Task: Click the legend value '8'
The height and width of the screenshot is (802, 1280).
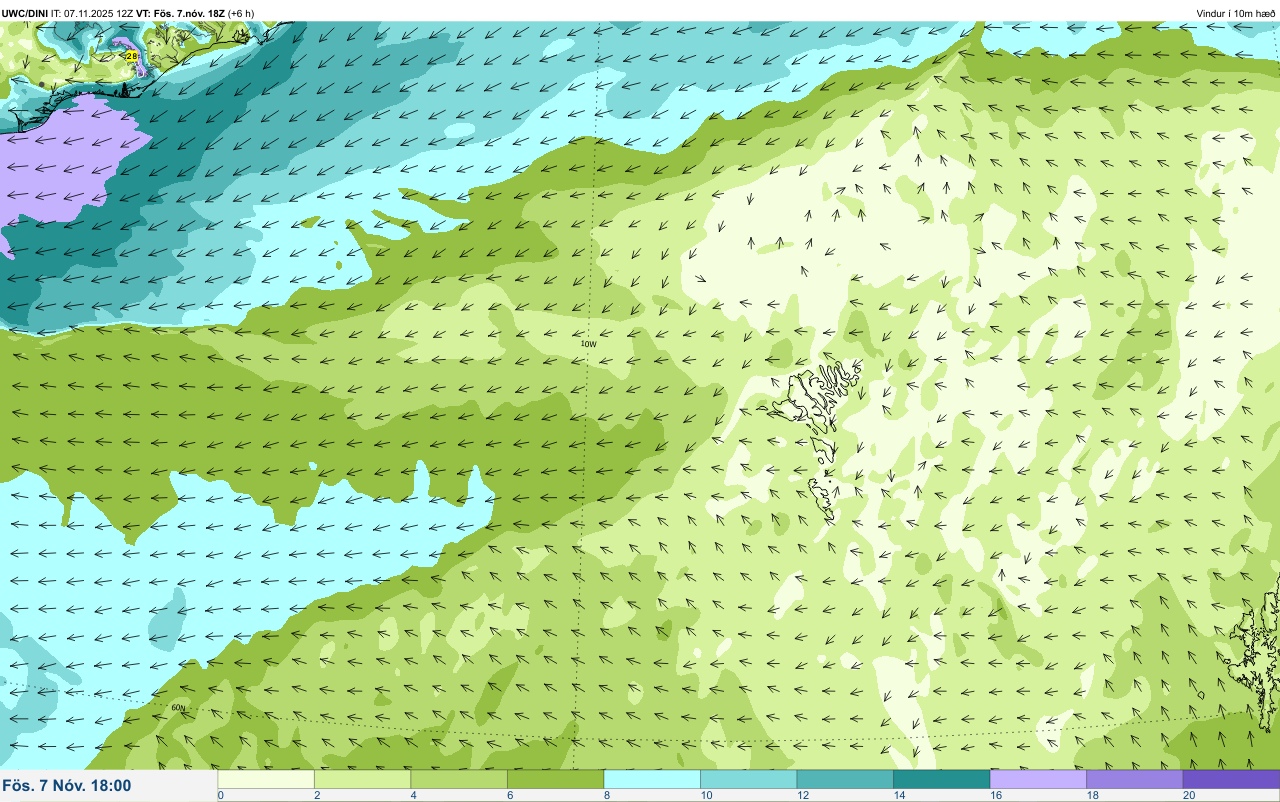Action: click(x=605, y=795)
